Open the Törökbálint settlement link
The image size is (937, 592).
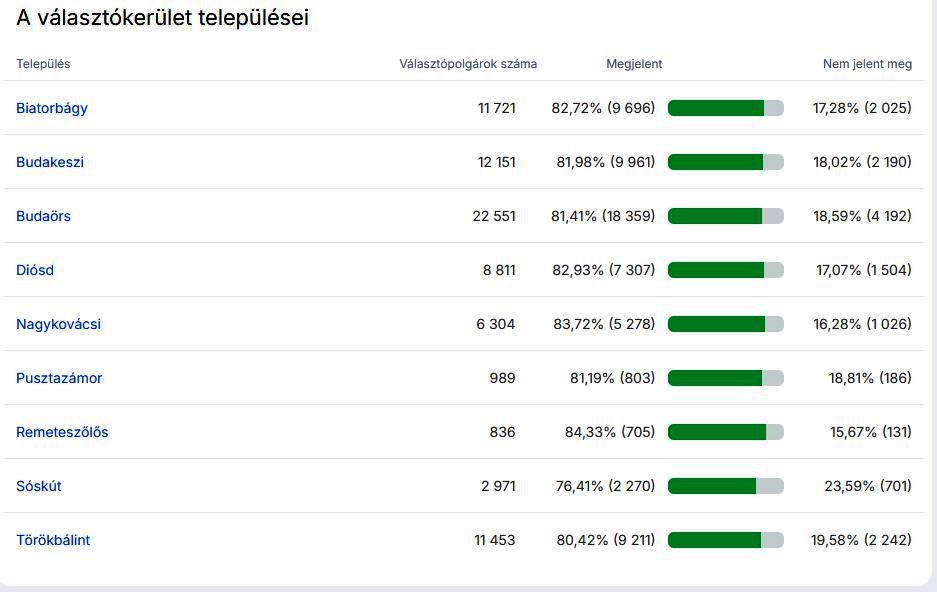(53, 540)
